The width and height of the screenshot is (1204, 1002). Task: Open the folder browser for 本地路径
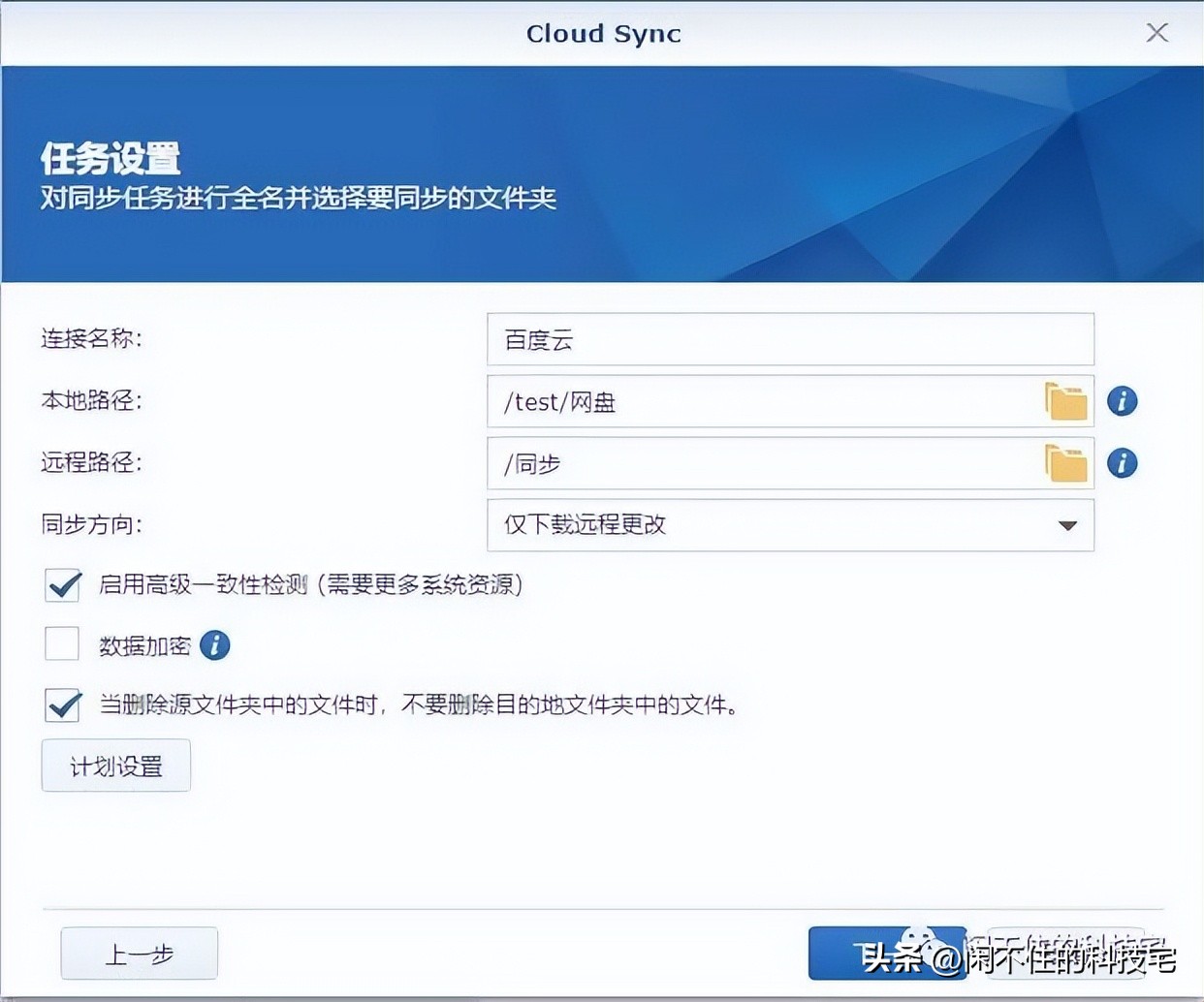1066,400
